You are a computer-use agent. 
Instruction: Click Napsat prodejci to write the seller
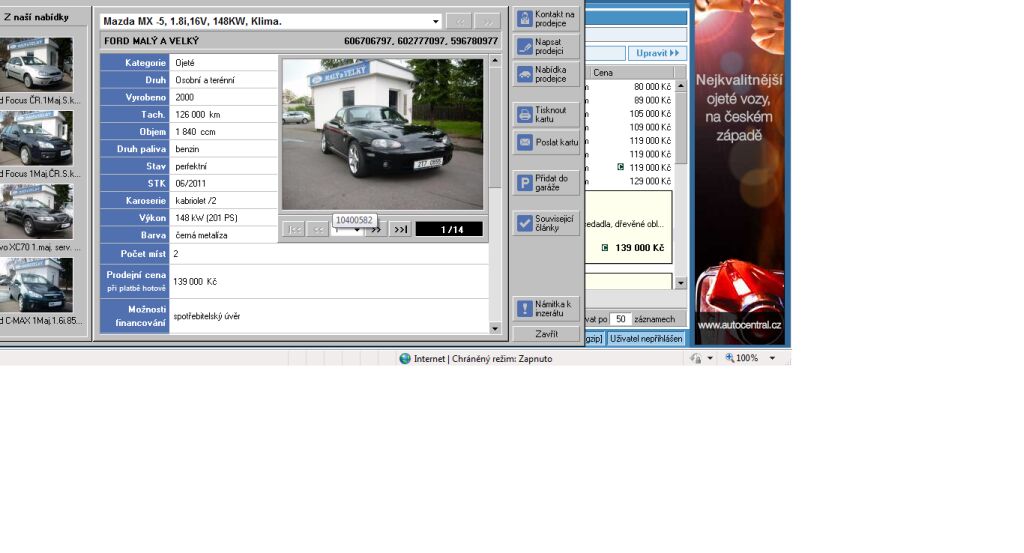(546, 46)
